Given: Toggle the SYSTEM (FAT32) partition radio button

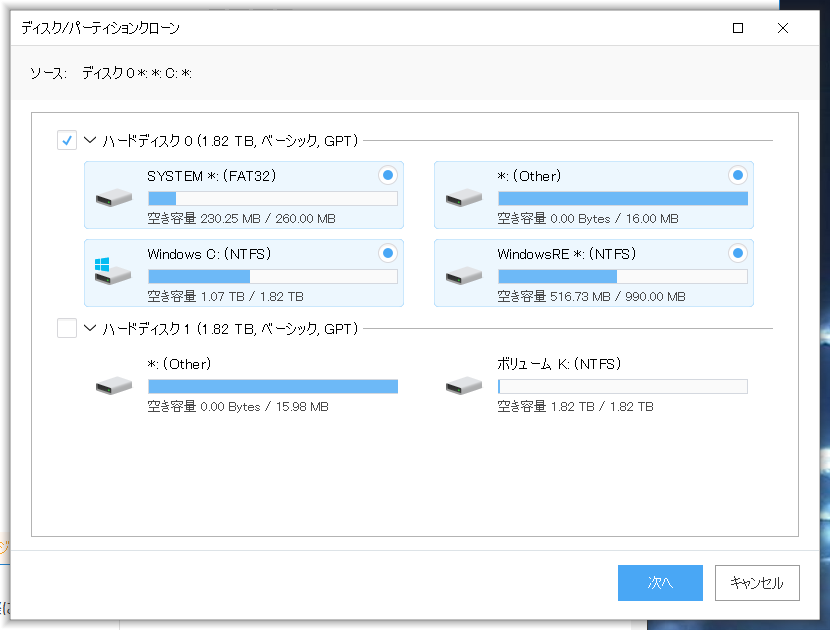Looking at the screenshot, I should 388,175.
